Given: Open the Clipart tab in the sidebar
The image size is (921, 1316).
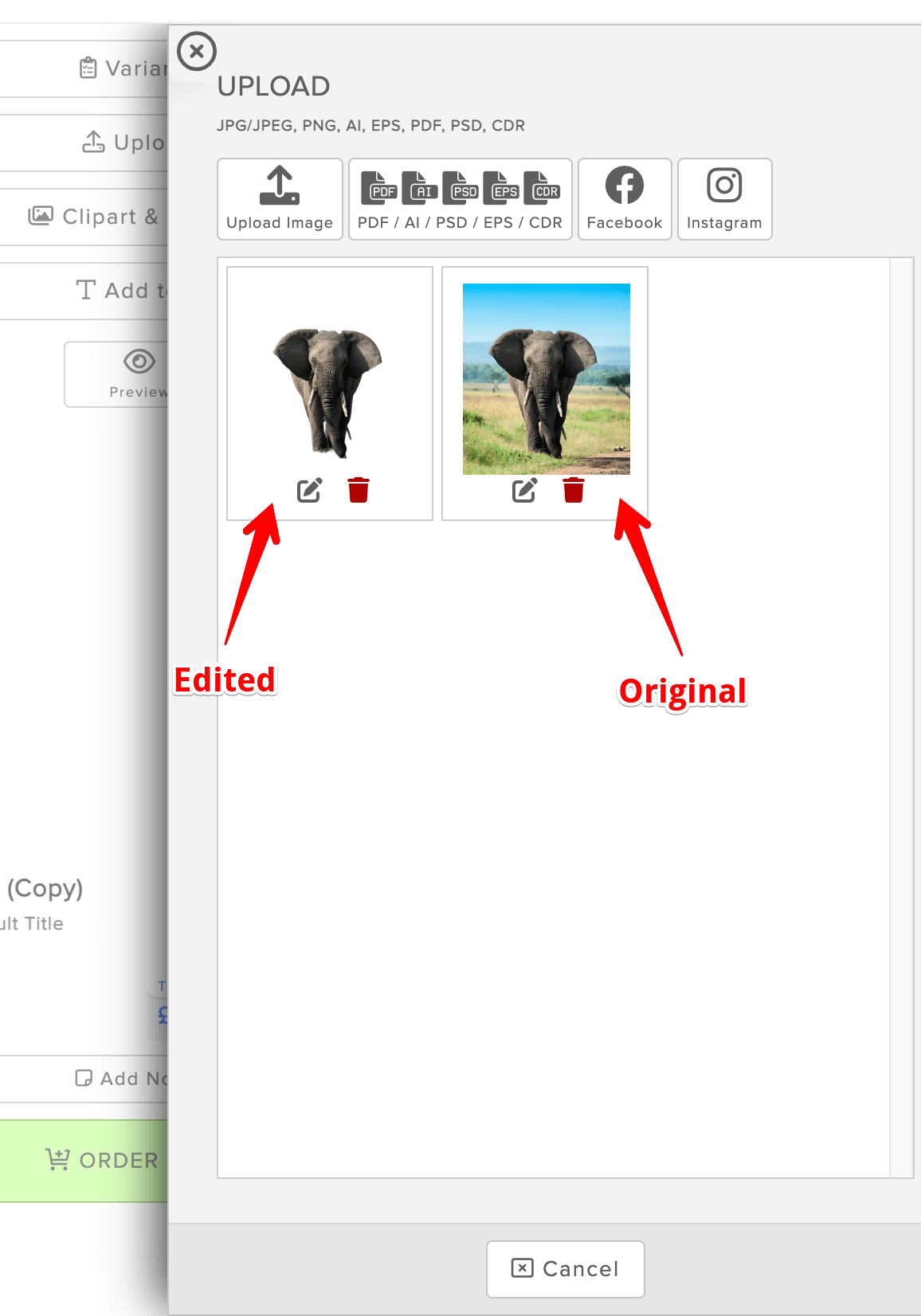Looking at the screenshot, I should [84, 217].
